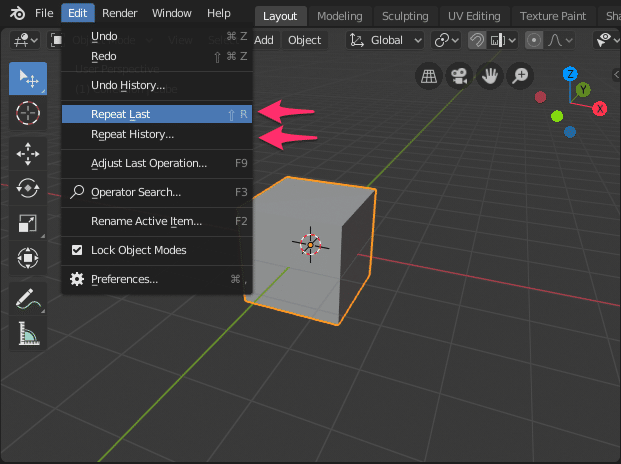Open the Render menu
Screen dimensions: 621x464
(120, 13)
